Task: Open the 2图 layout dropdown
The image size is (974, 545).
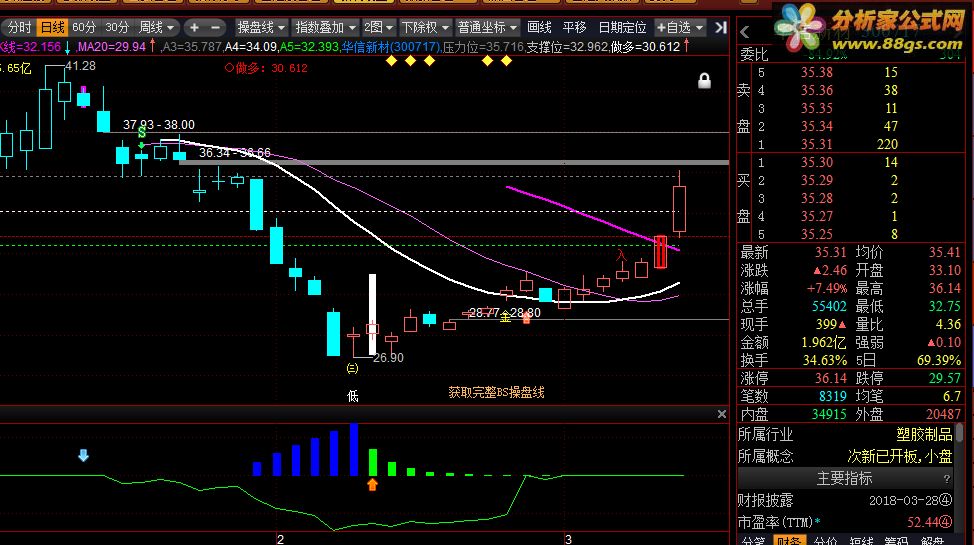Action: tap(378, 27)
